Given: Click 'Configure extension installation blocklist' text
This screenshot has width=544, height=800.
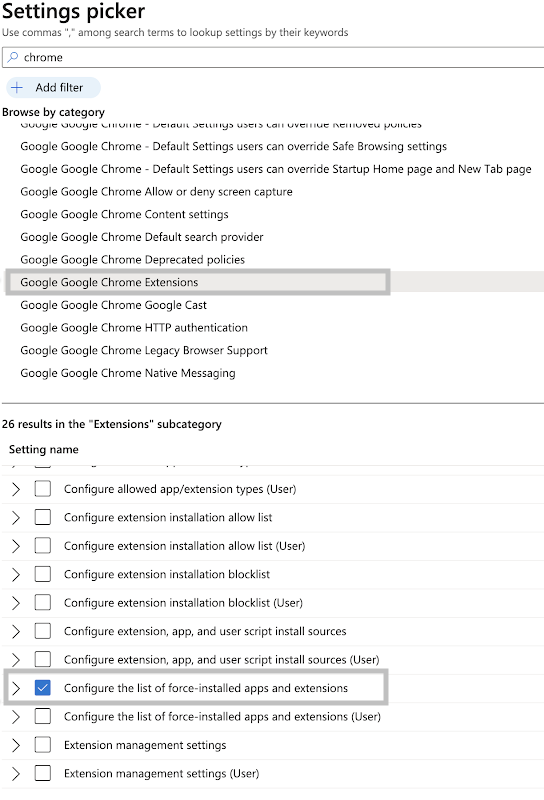Looking at the screenshot, I should point(167,574).
